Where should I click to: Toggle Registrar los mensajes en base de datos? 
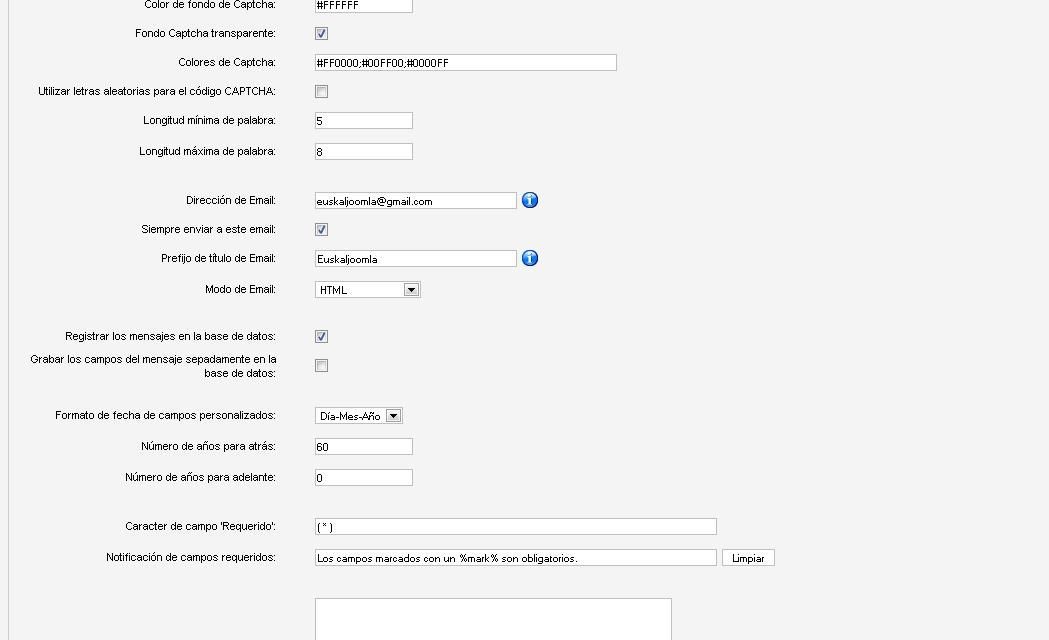[x=321, y=336]
